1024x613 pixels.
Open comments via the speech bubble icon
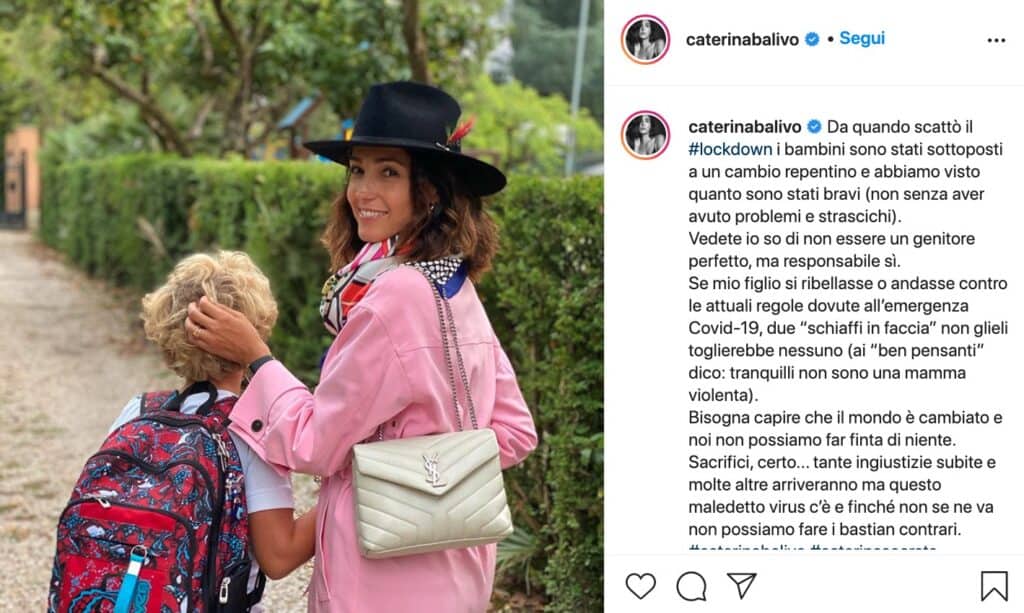(691, 586)
